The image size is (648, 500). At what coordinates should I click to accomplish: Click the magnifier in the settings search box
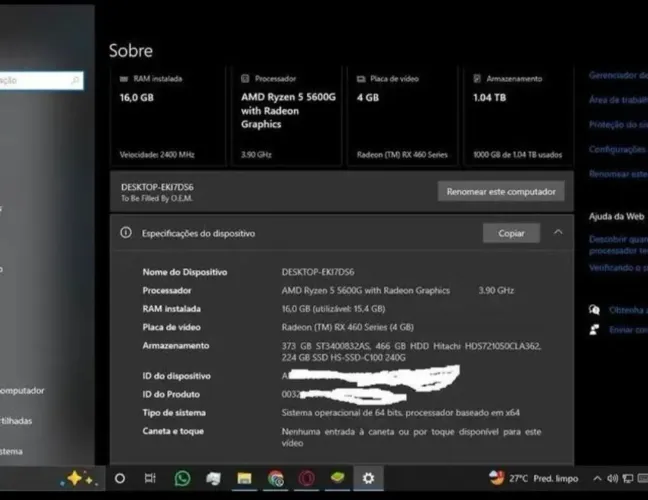75,80
